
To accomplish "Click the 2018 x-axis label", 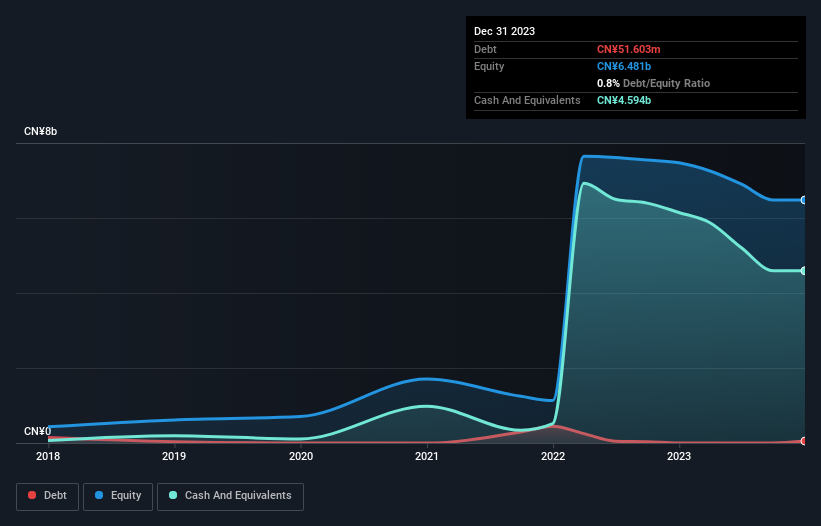I will point(48,456).
